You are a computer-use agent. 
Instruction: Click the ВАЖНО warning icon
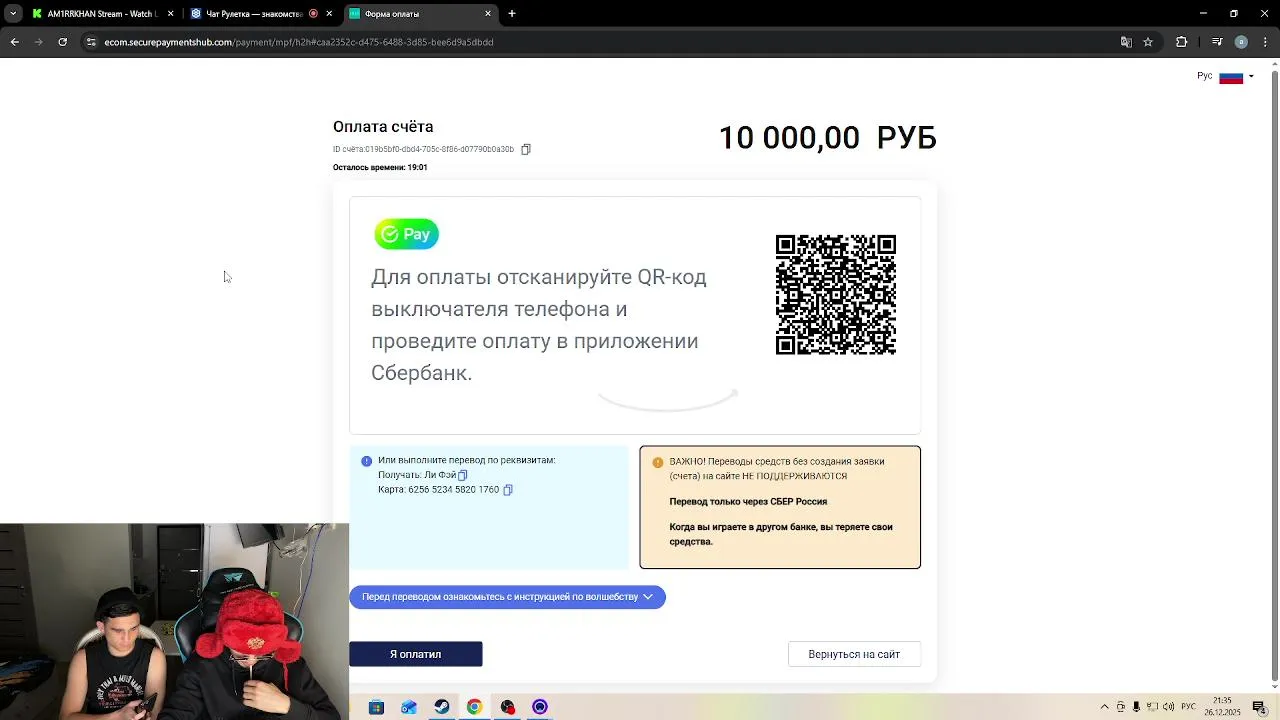[657, 462]
